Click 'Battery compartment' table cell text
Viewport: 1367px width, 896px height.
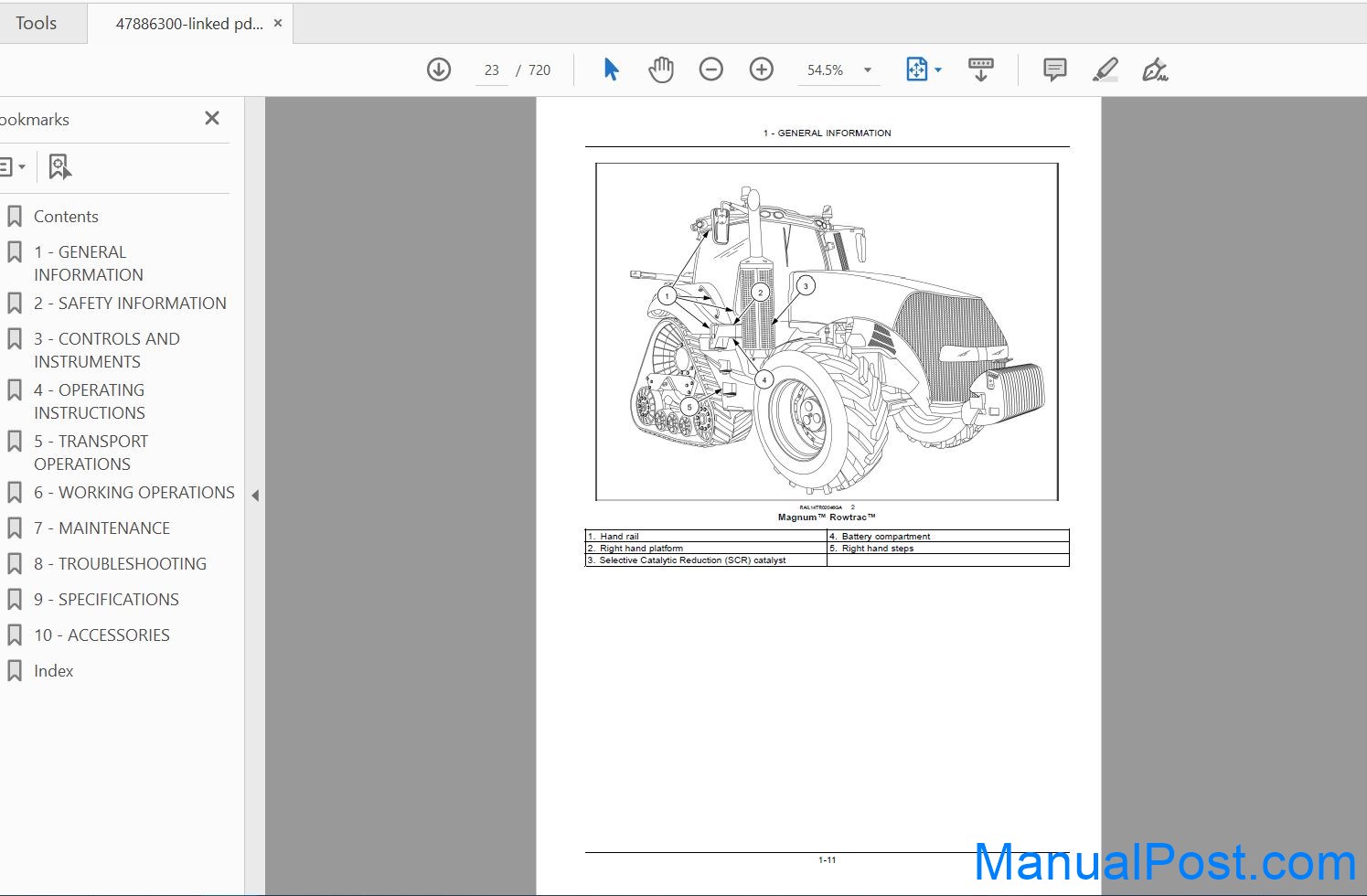coord(886,537)
